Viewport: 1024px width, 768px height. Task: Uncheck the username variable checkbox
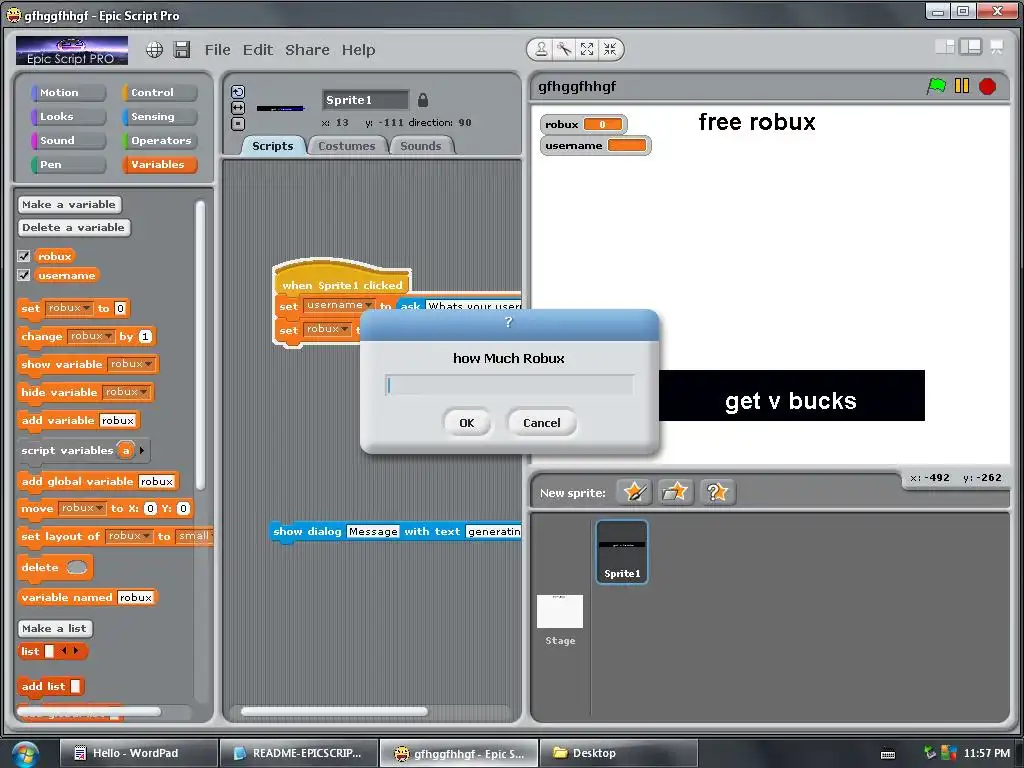[x=24, y=275]
